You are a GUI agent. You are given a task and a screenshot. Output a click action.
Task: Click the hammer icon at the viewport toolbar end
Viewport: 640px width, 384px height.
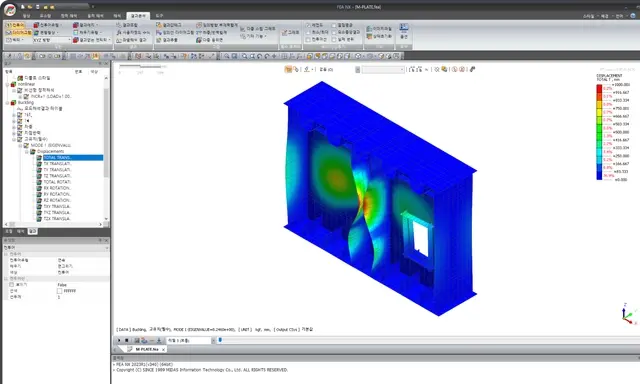[472, 69]
